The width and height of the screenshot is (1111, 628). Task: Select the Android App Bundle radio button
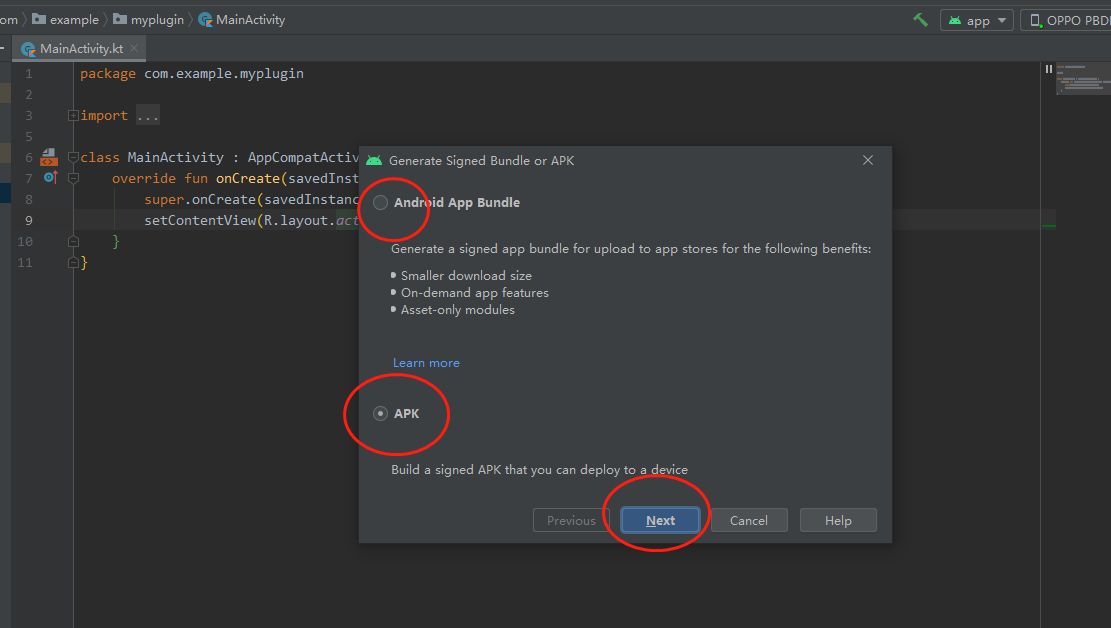380,201
